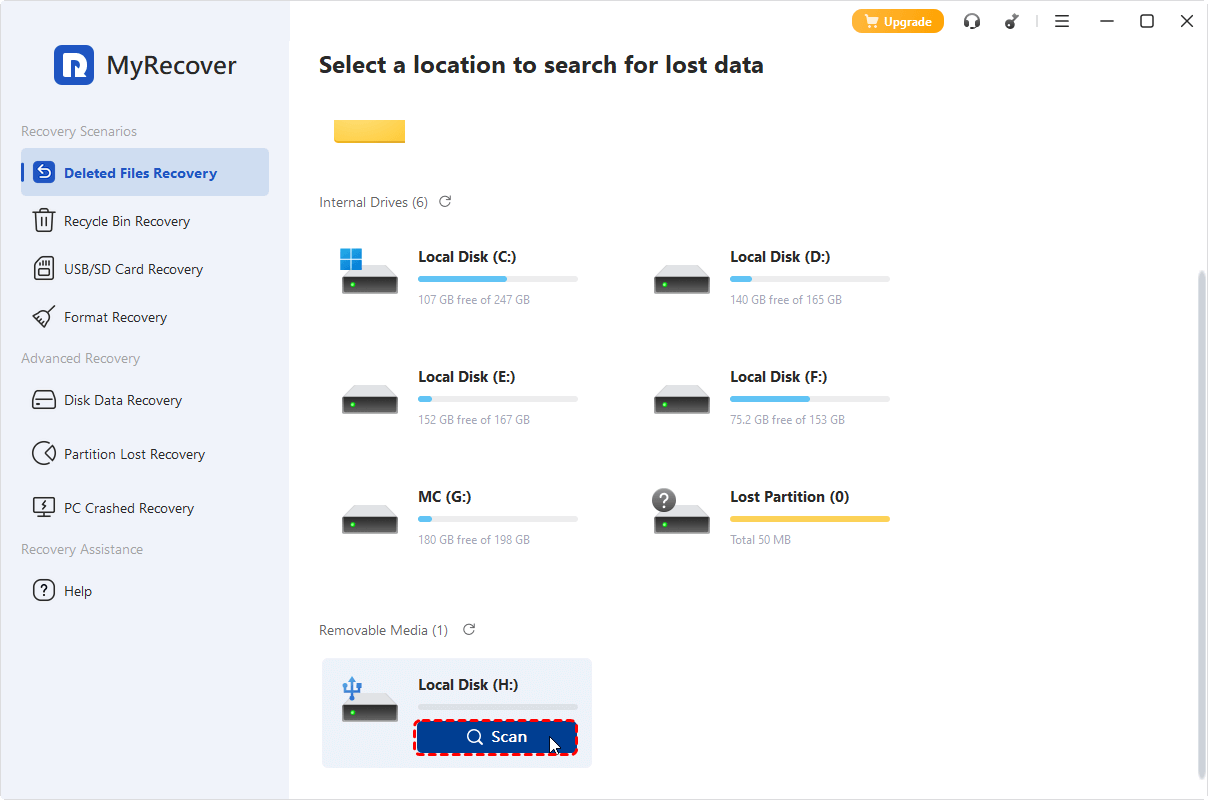This screenshot has height=800, width=1208.
Task: Click the SD card icon in sidebar
Action: click(44, 268)
